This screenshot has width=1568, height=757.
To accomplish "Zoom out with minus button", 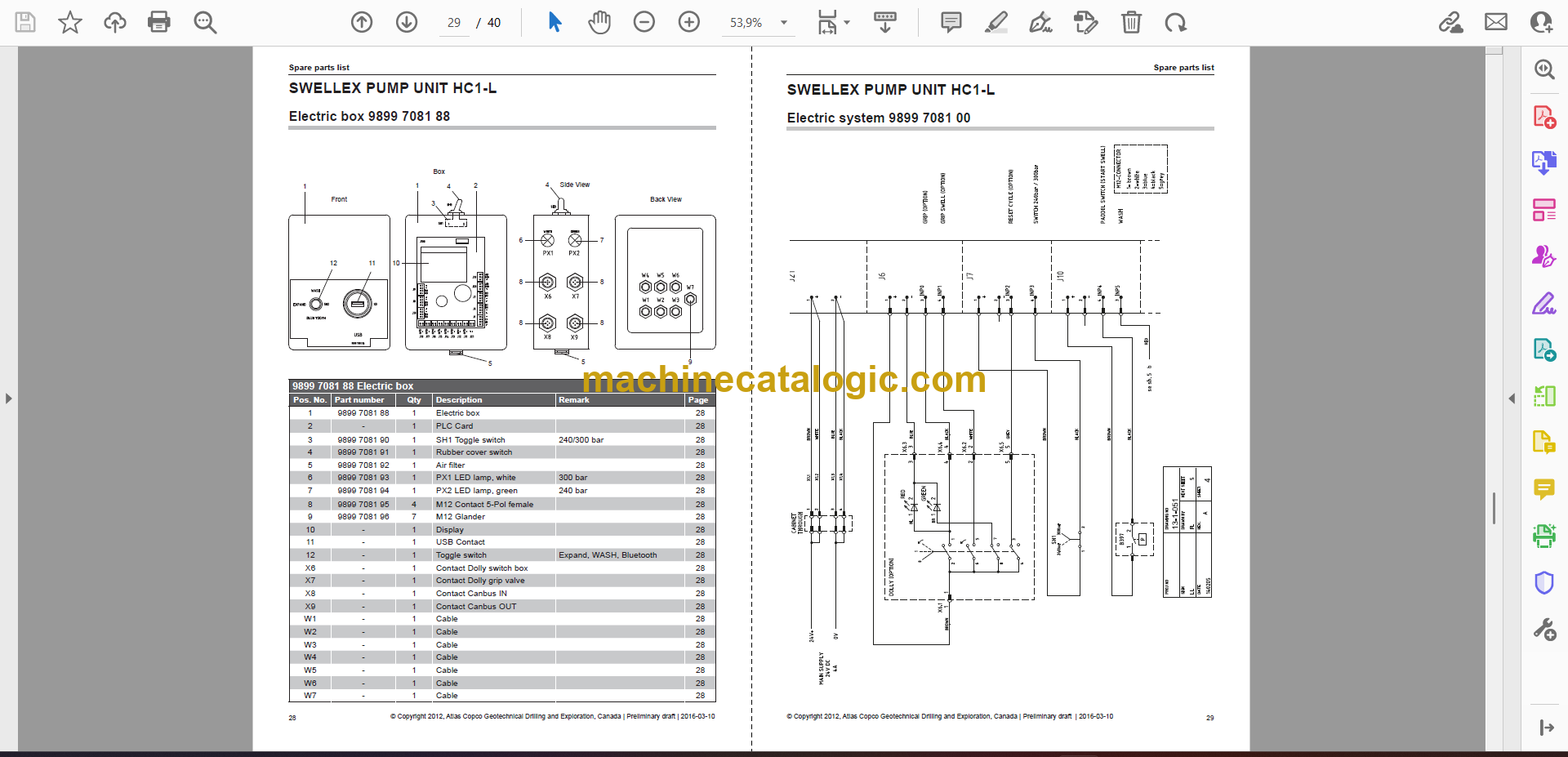I will coord(644,22).
